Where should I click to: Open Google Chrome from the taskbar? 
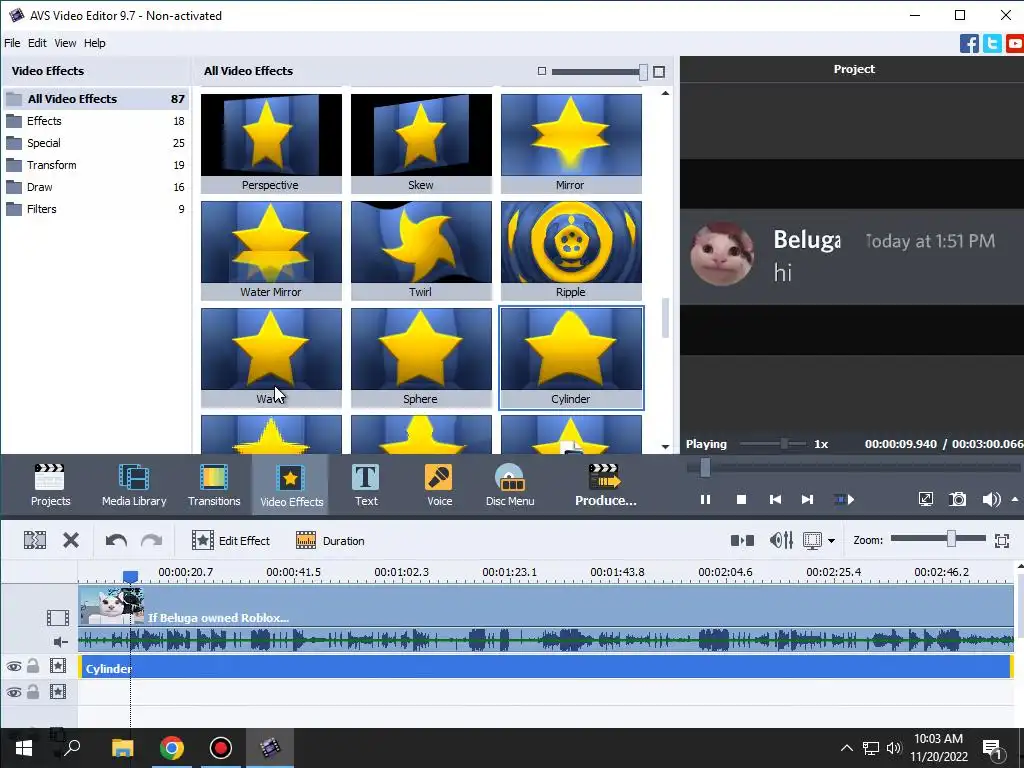172,748
